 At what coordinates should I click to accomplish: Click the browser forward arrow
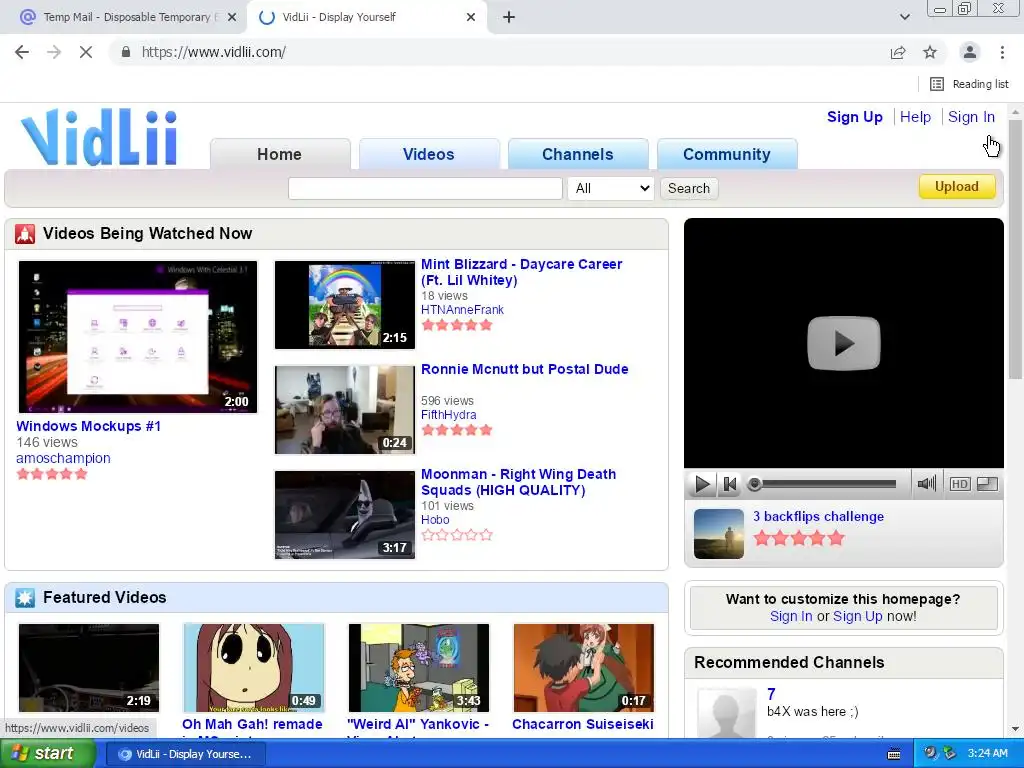[54, 52]
